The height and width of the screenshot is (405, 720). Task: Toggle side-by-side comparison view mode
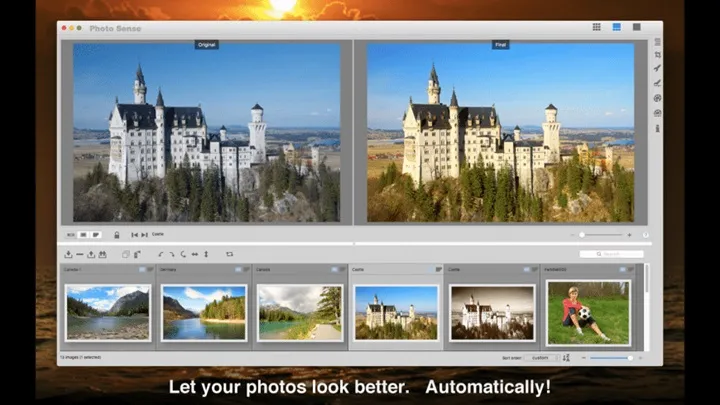(x=84, y=234)
